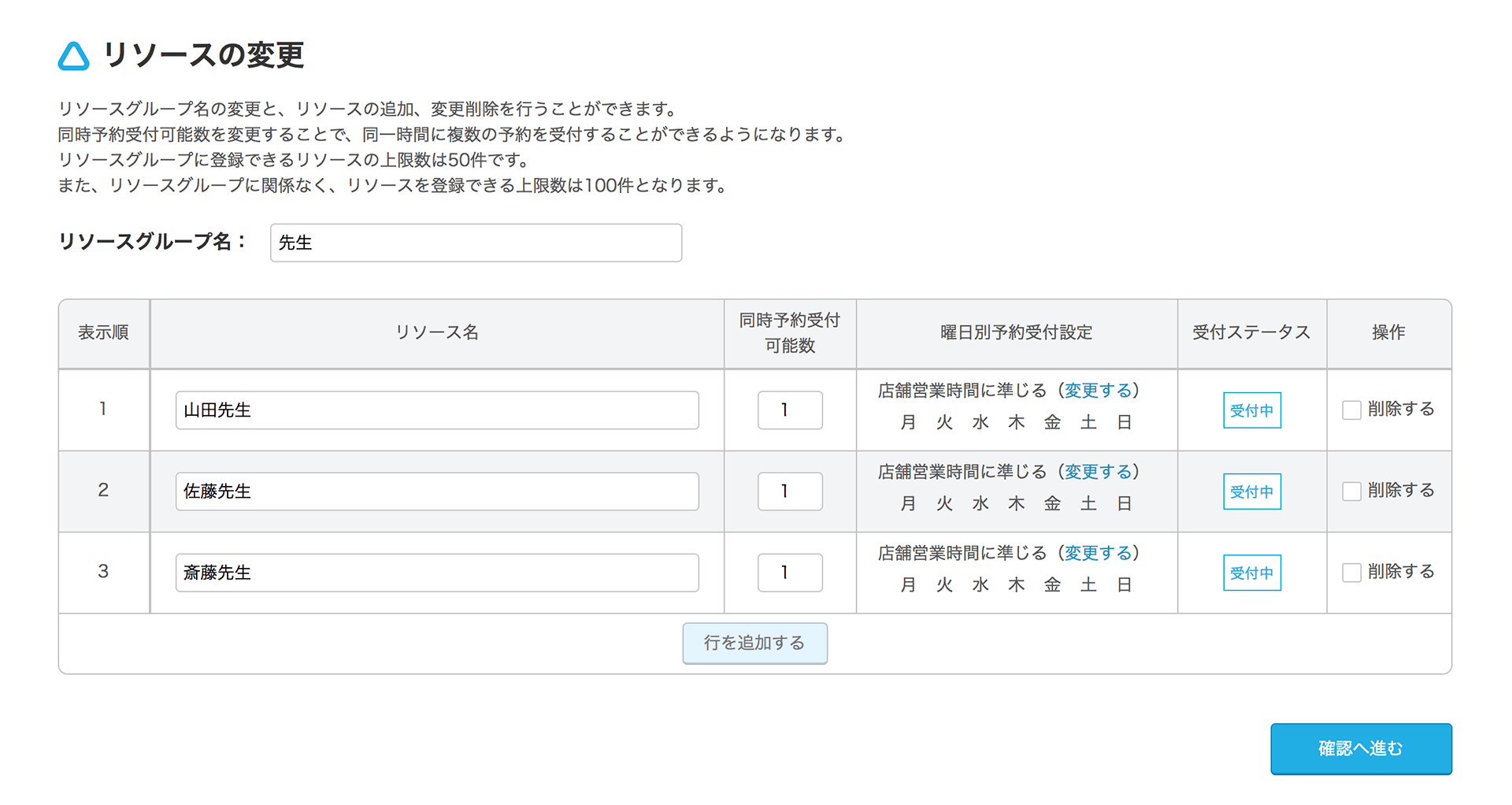Click display order number 1

coord(103,410)
